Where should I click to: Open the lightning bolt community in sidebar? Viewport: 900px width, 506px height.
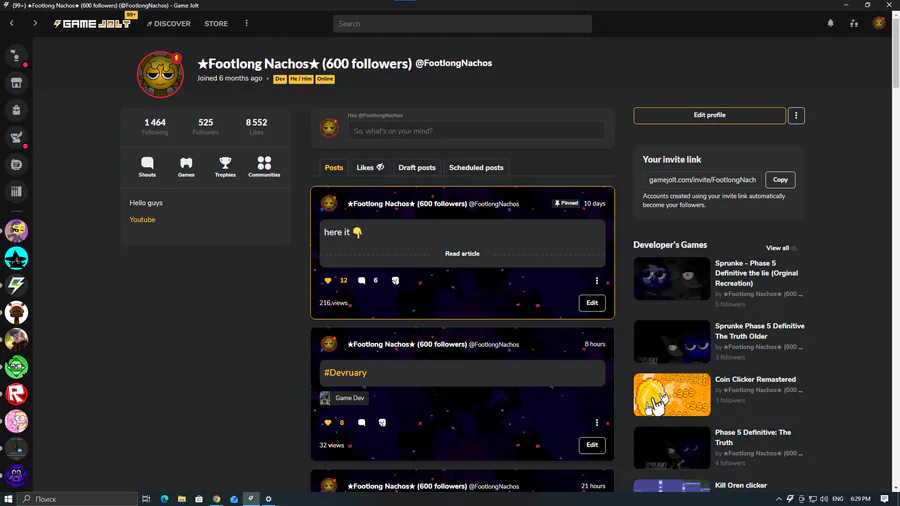16,285
